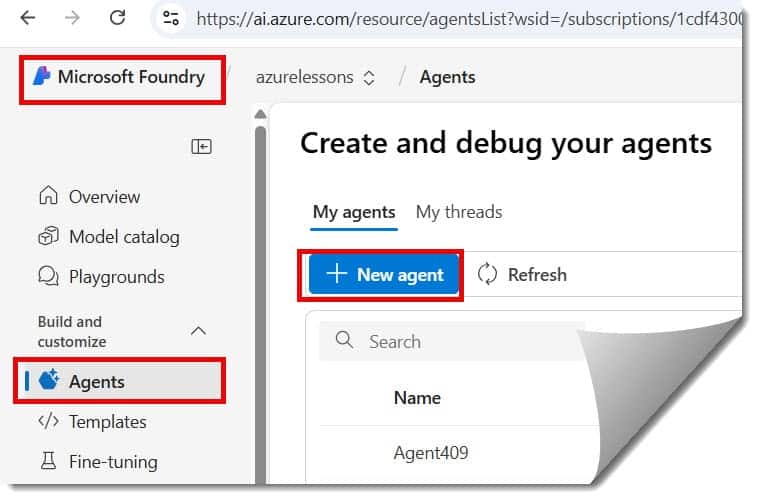
Task: Click the Fine-tuning flask icon
Action: [48, 461]
